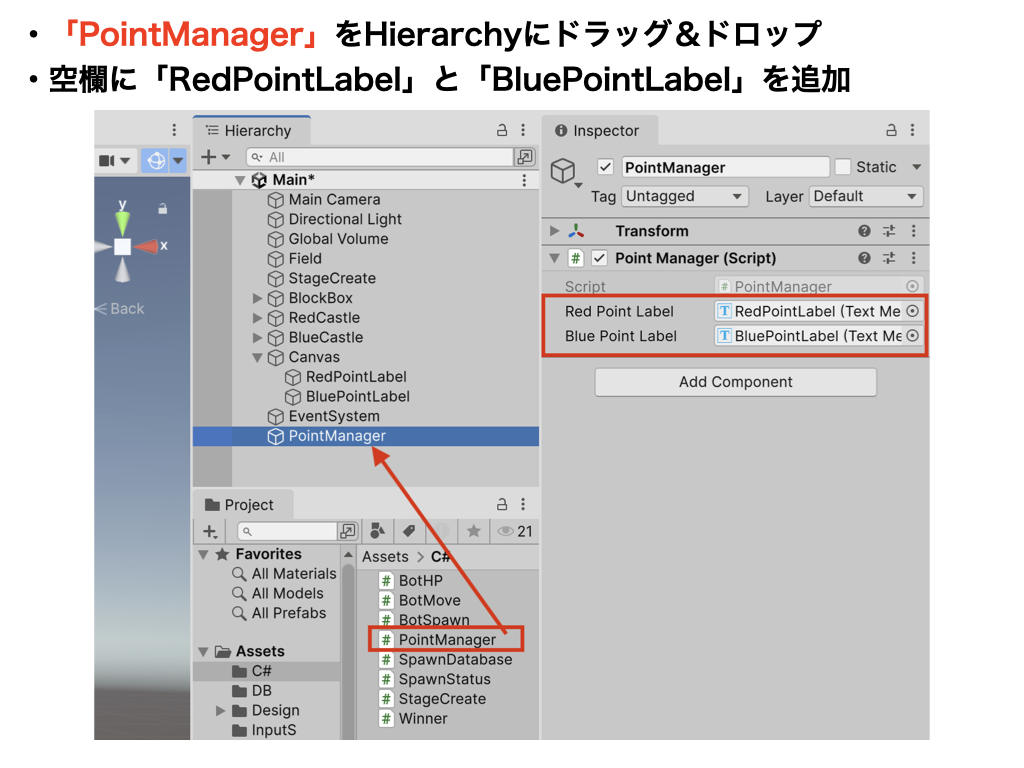Click the Red Point Label object picker

pos(913,312)
